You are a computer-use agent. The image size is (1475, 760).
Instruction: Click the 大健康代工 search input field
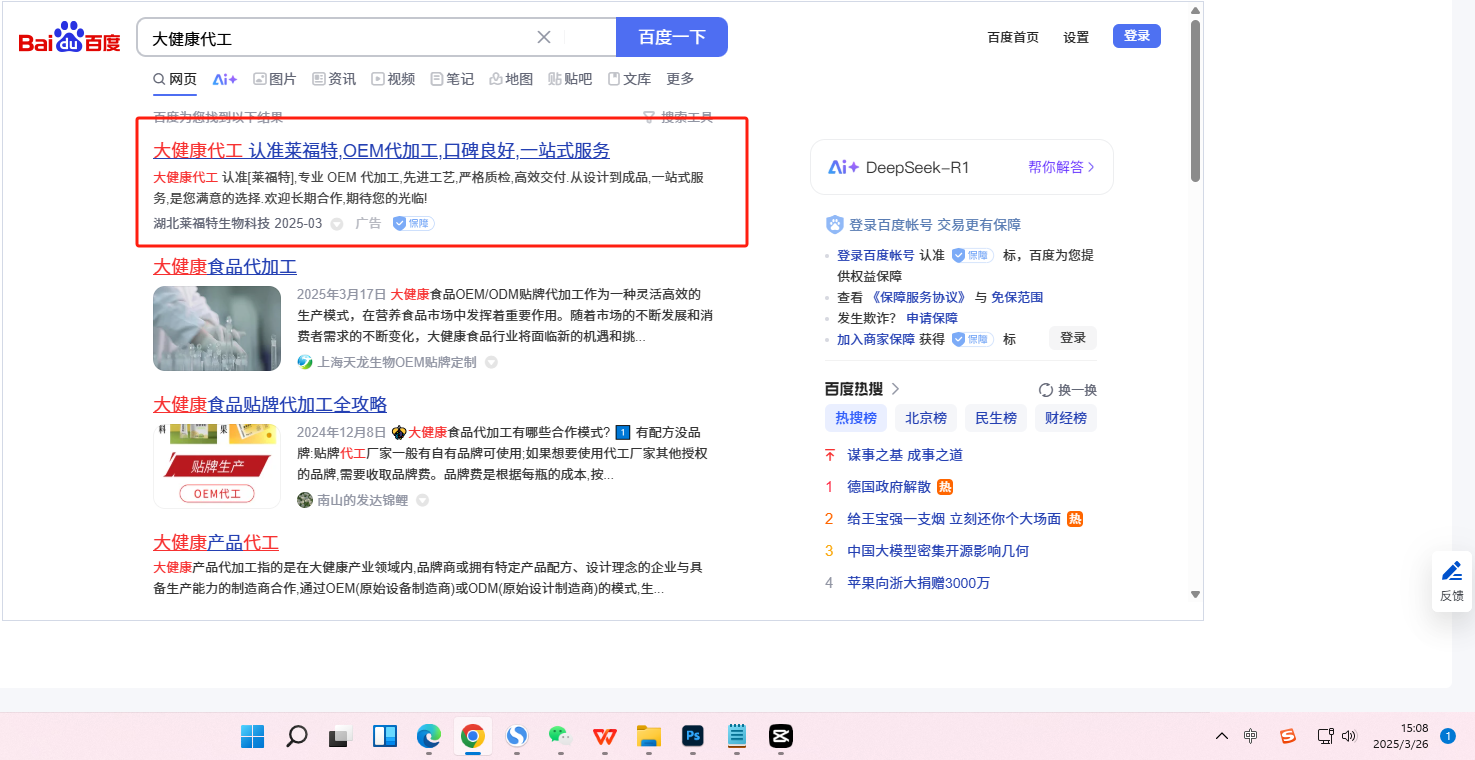click(340, 38)
